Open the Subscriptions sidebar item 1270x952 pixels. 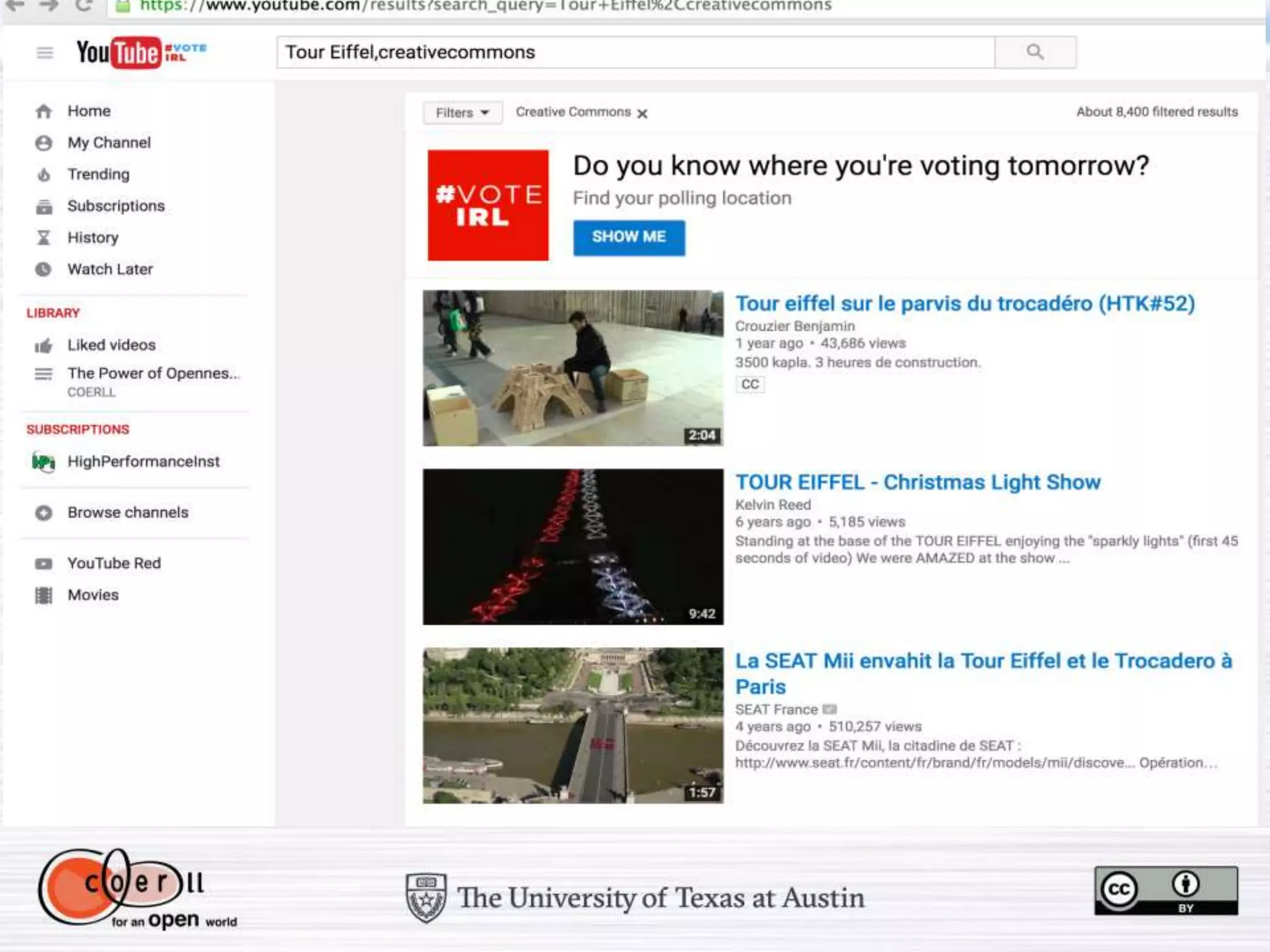coord(116,206)
